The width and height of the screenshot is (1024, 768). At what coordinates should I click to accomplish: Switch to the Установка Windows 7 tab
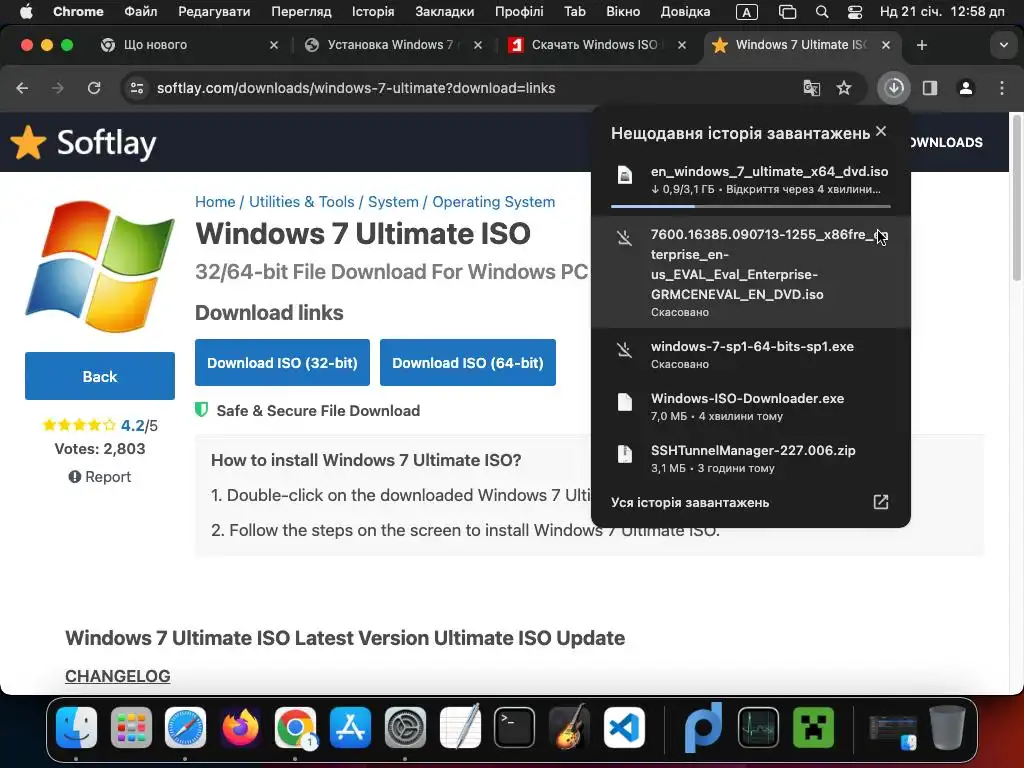tap(390, 45)
